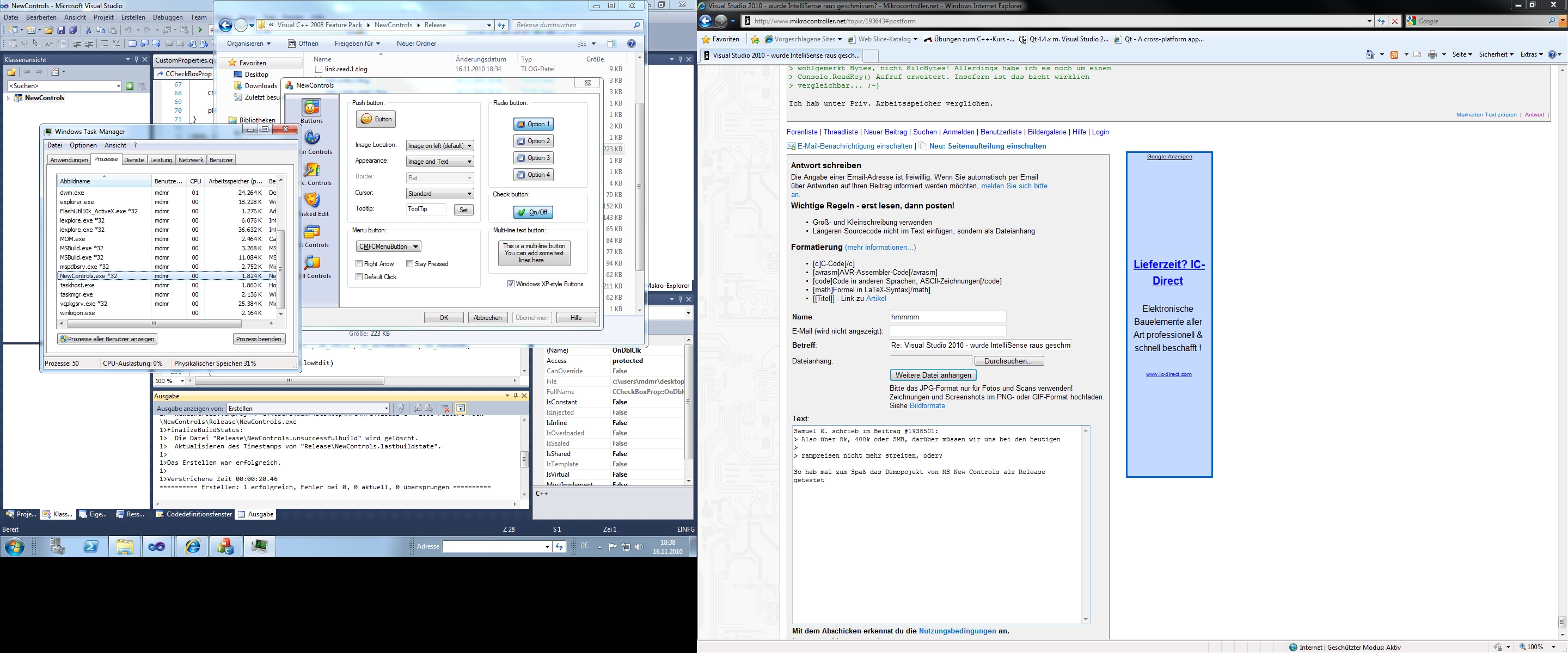Screen dimensions: 1568x653
Task: Go back in the Explorer window
Action: click(x=226, y=25)
